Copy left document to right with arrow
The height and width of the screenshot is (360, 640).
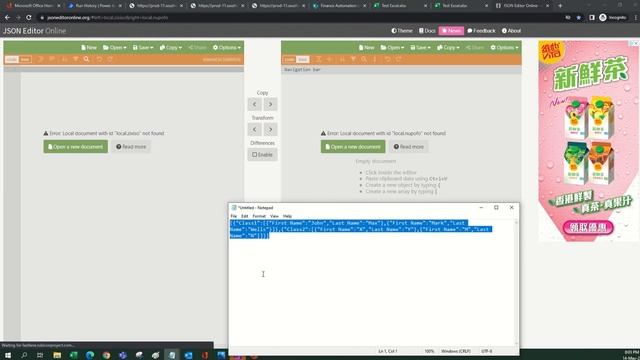(270, 104)
